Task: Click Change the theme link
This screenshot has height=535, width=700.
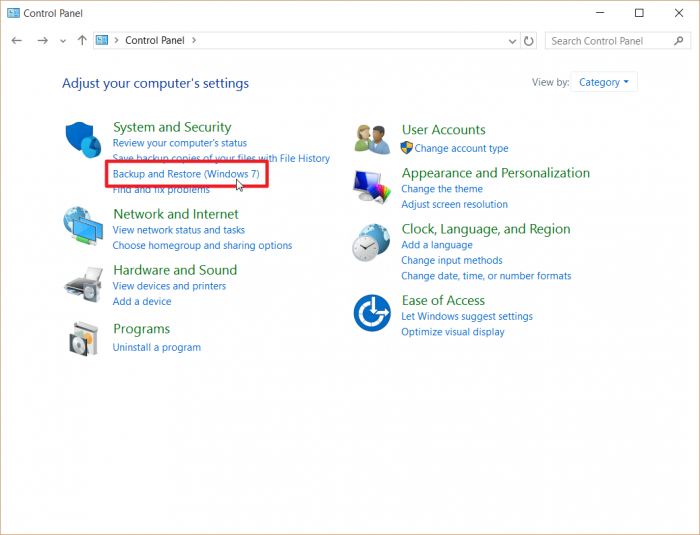Action: [442, 189]
